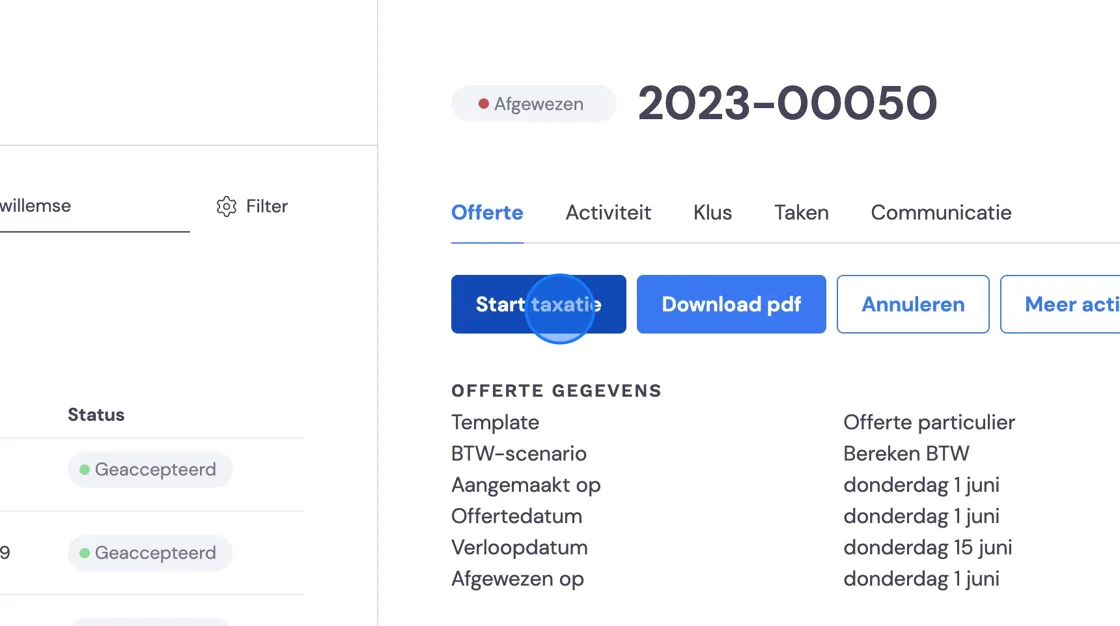Click the Afgewezen status badge
Screen dimensions: 1120x626
pos(534,104)
